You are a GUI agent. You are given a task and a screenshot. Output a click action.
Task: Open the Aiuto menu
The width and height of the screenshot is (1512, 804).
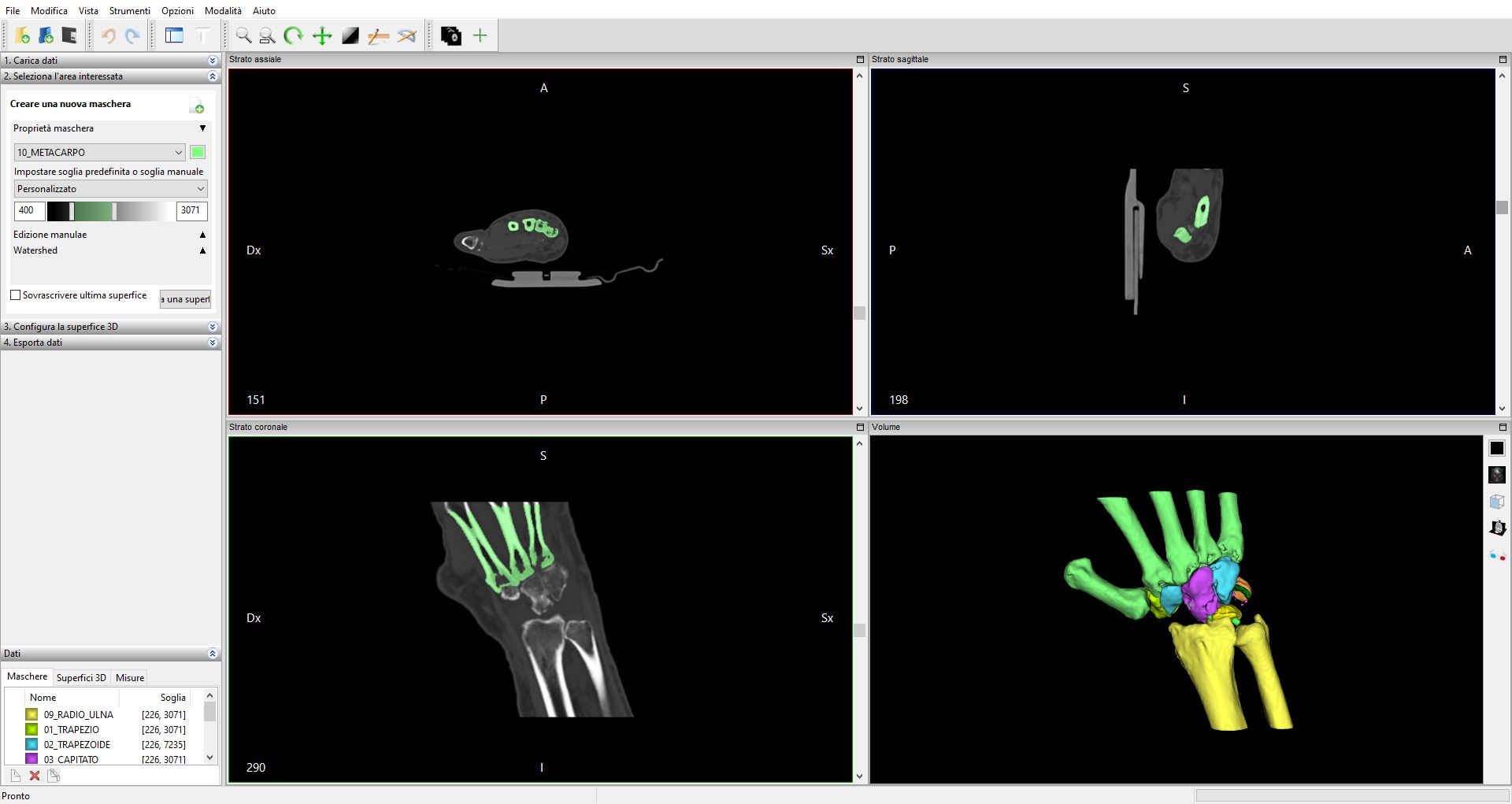click(264, 10)
